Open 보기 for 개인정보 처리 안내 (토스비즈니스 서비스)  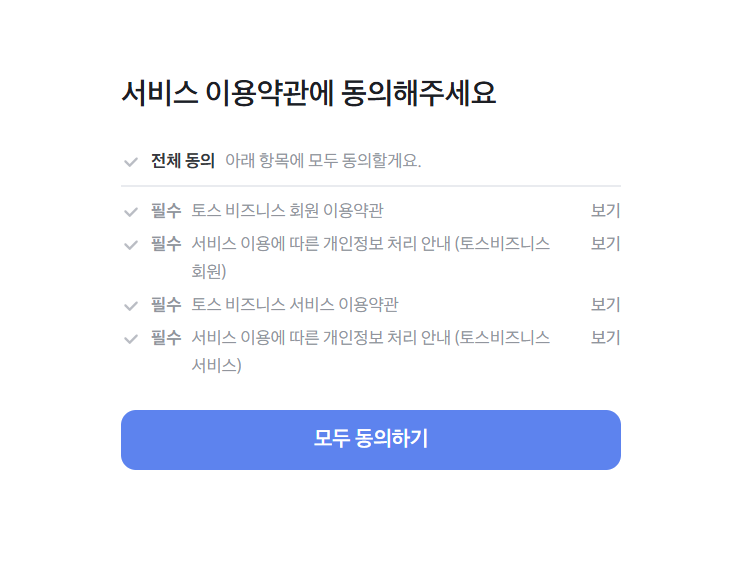coord(606,338)
